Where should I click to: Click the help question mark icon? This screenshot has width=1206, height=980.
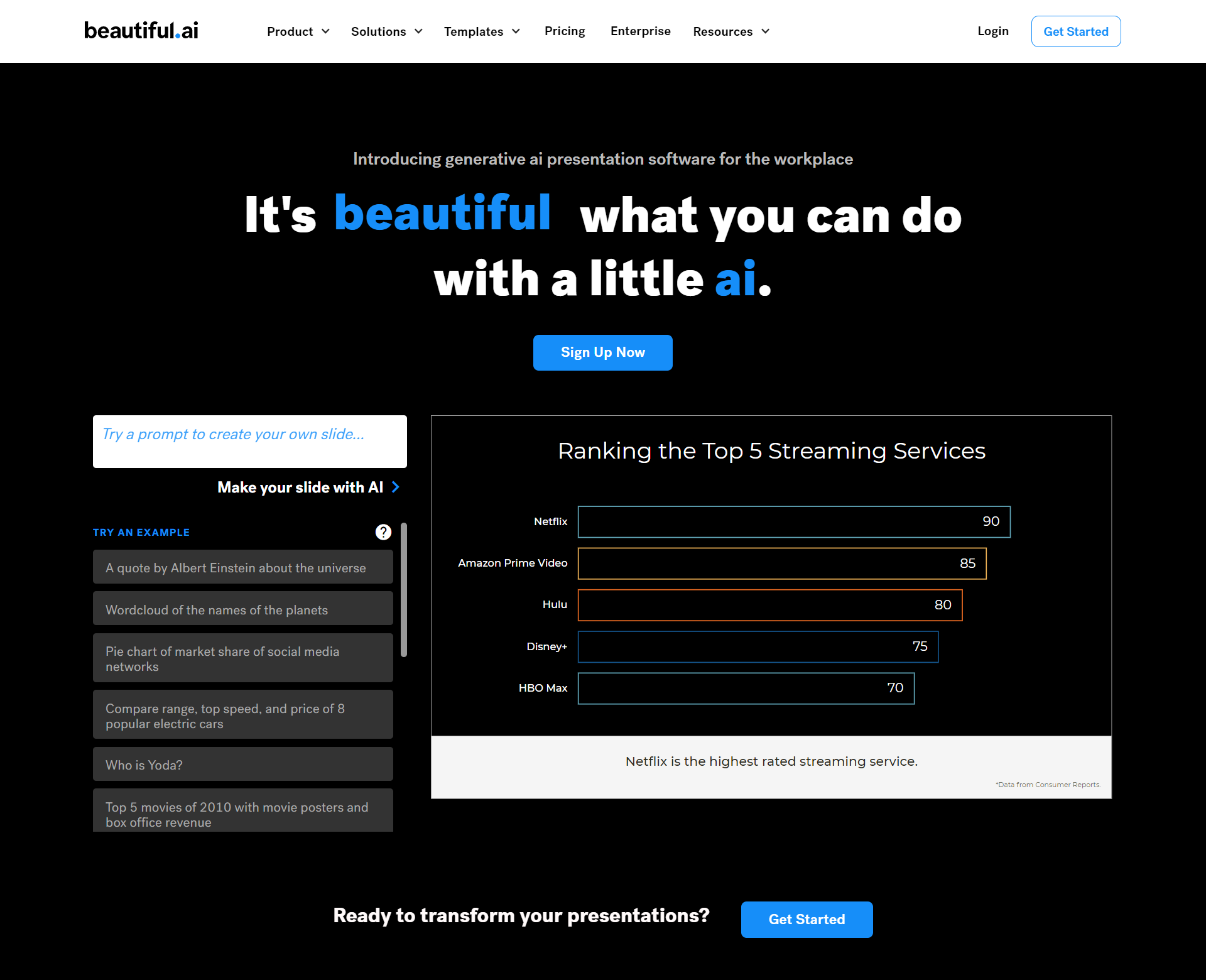coord(383,530)
